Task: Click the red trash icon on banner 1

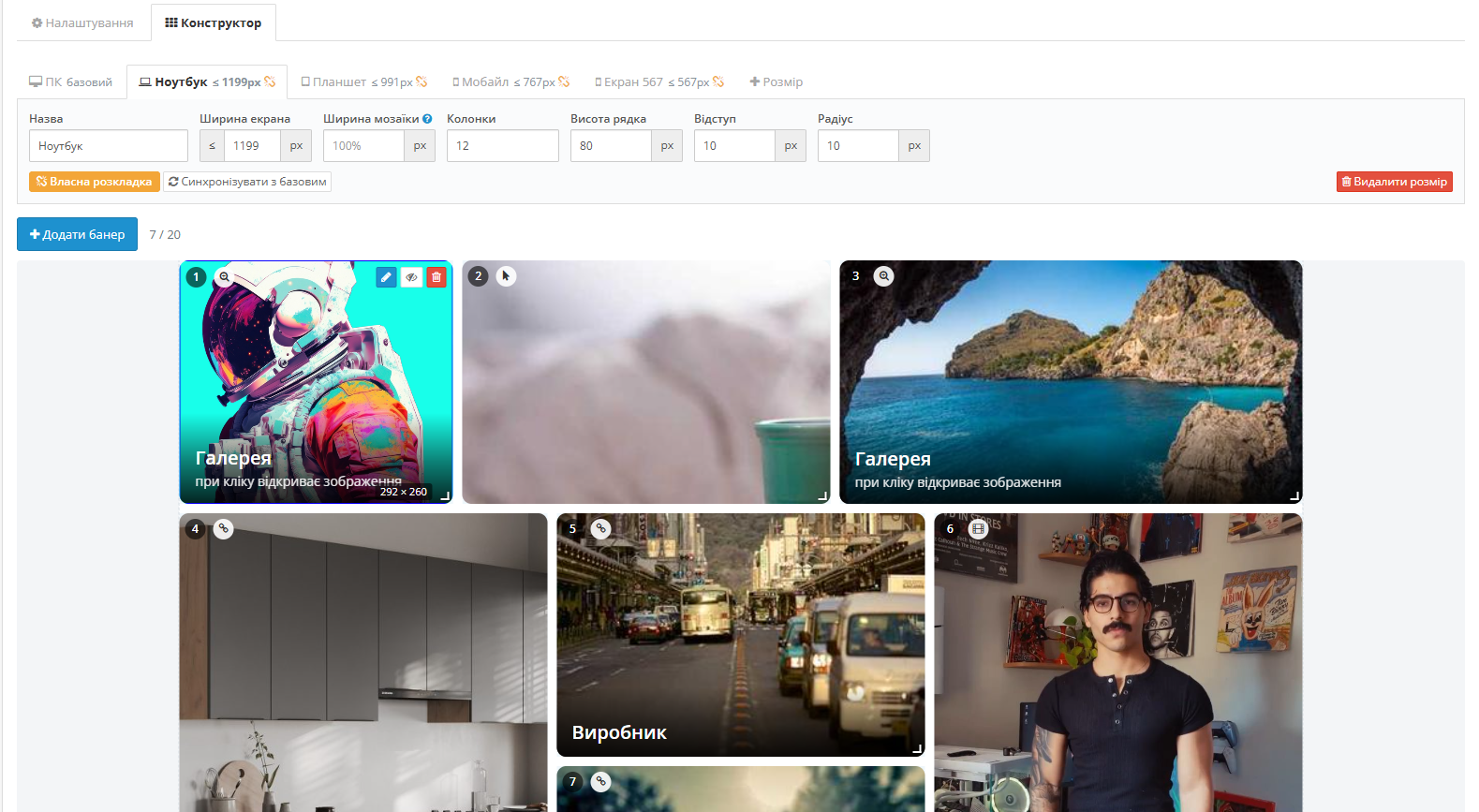Action: (x=436, y=277)
